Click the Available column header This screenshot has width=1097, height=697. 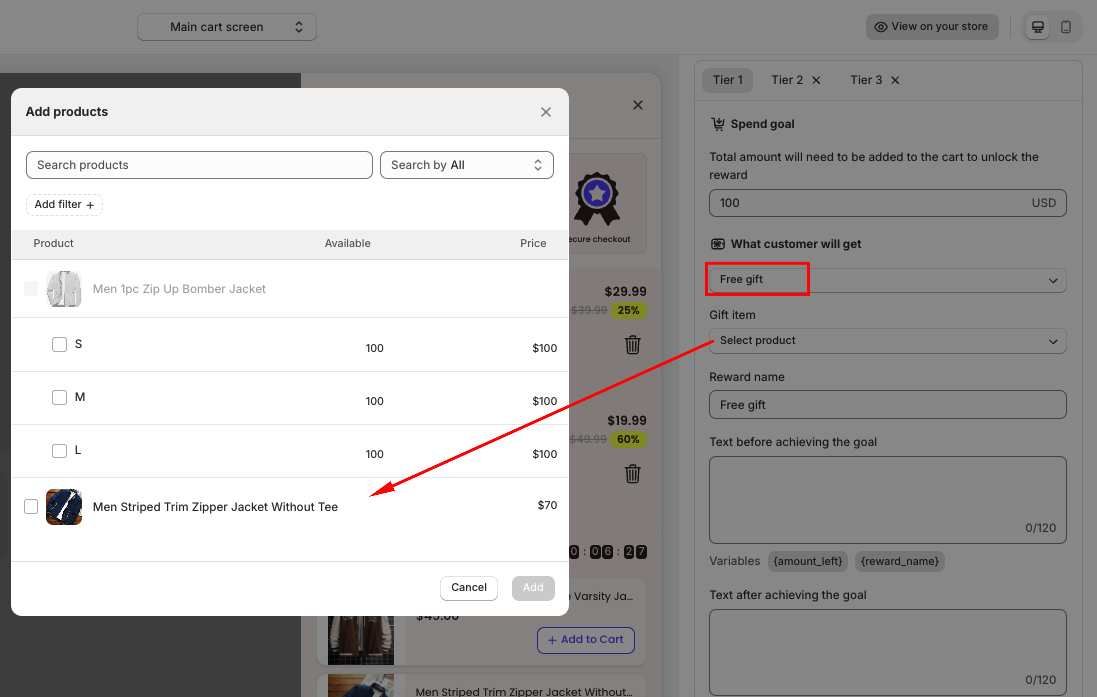[348, 244]
